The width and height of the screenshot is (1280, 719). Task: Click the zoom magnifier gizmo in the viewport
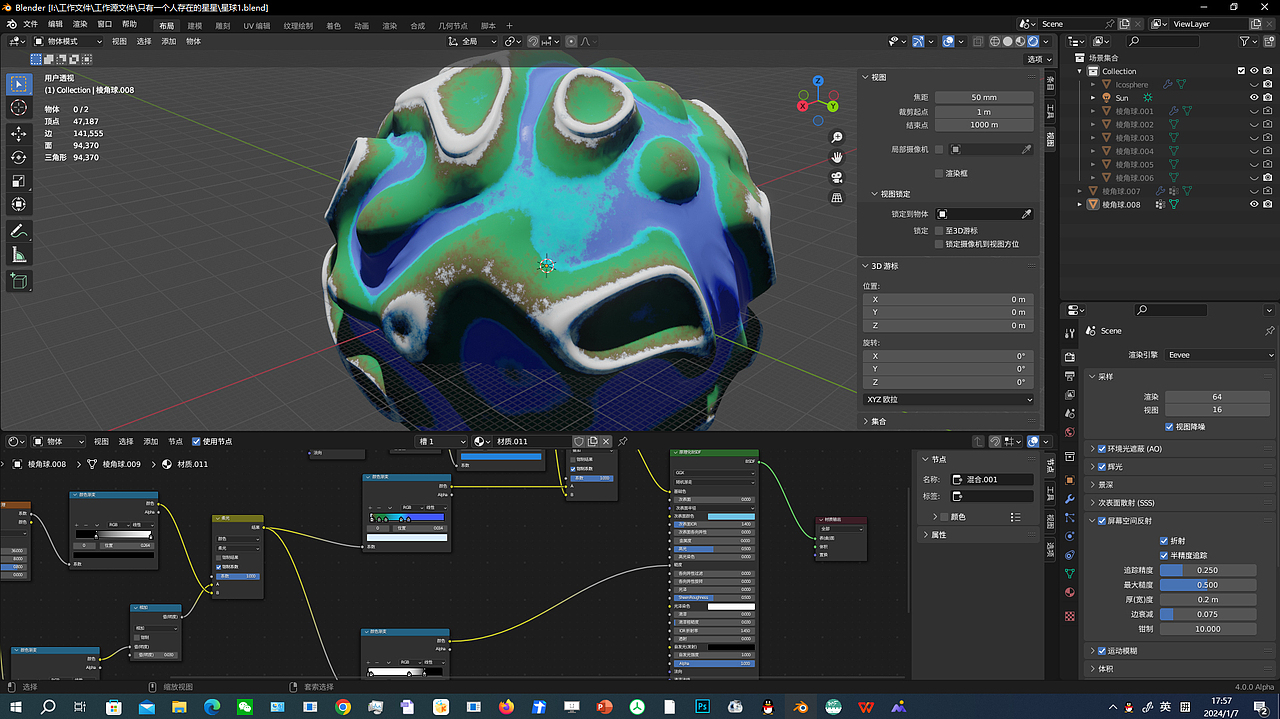click(x=837, y=137)
